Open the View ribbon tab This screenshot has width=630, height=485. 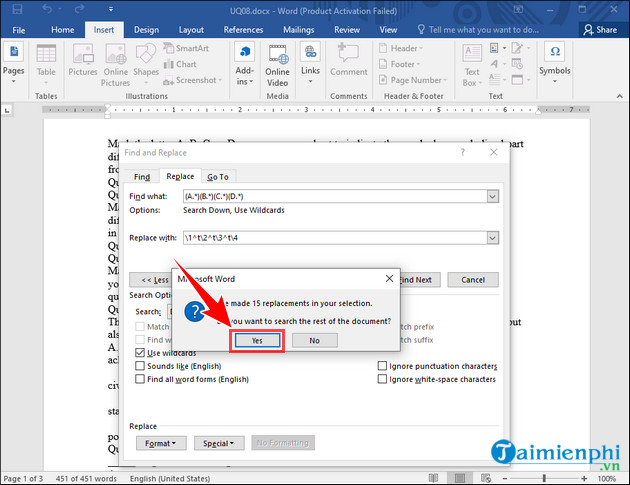(388, 30)
